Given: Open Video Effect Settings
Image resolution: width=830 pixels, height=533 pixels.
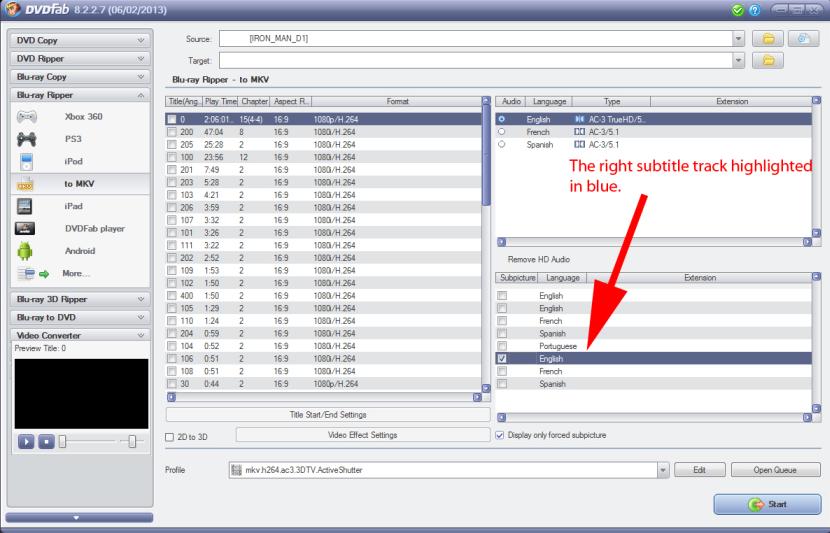Looking at the screenshot, I should point(363,435).
